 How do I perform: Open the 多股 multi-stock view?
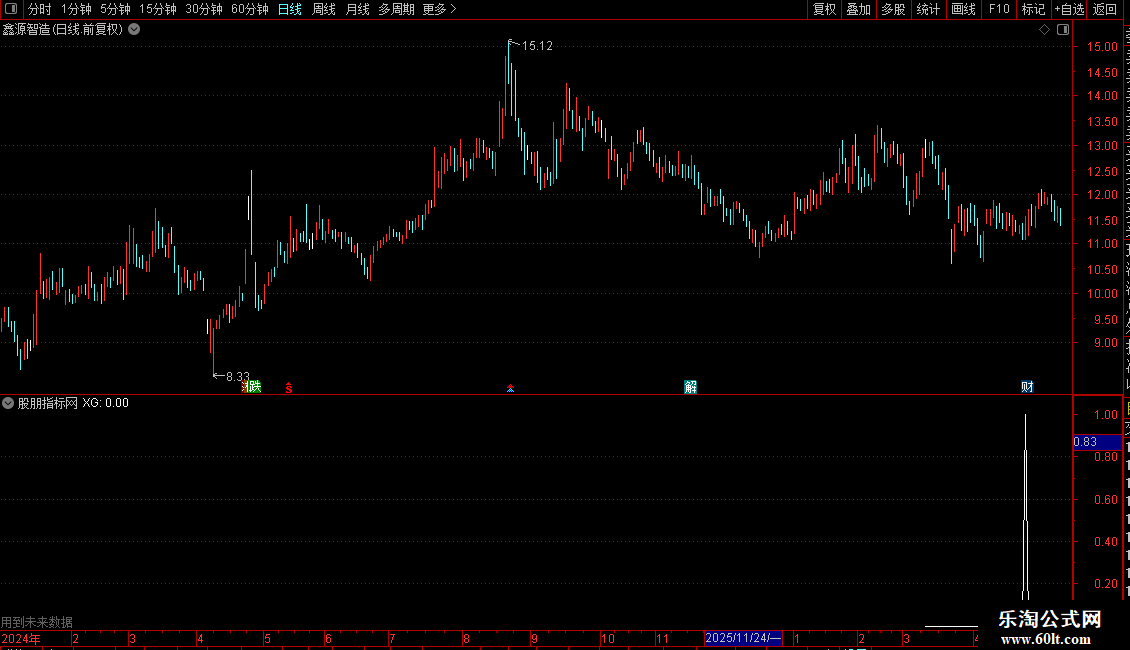(893, 9)
